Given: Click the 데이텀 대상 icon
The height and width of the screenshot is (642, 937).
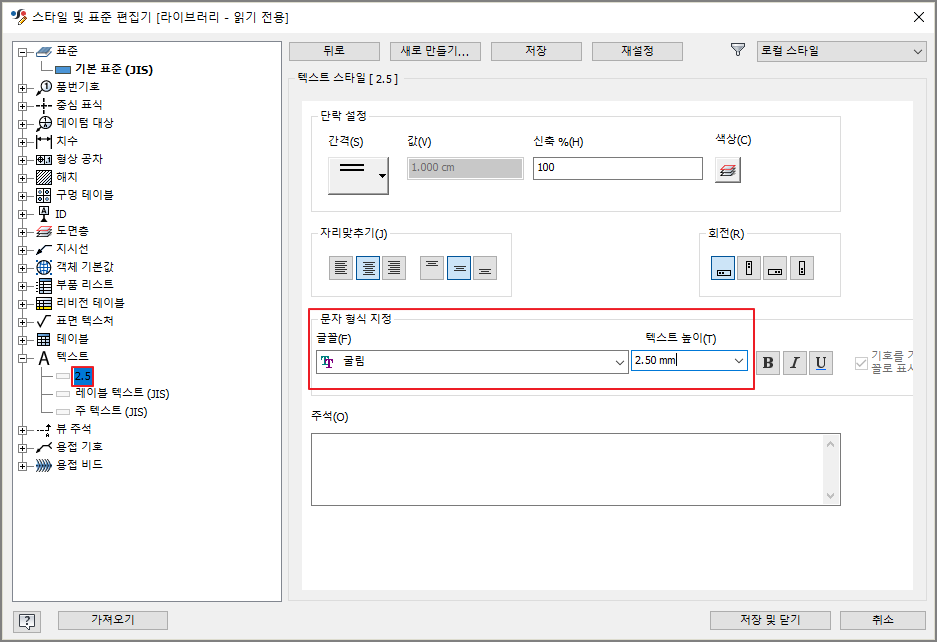Looking at the screenshot, I should pyautogui.click(x=44, y=124).
